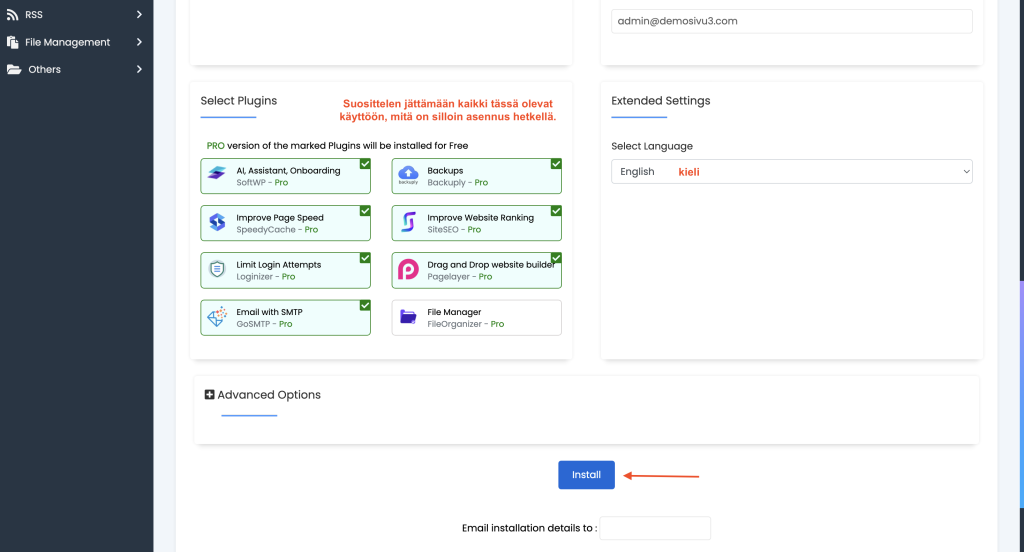Uncheck the Improve Website Ranking checkbox
Image resolution: width=1024 pixels, height=552 pixels.
point(556,211)
